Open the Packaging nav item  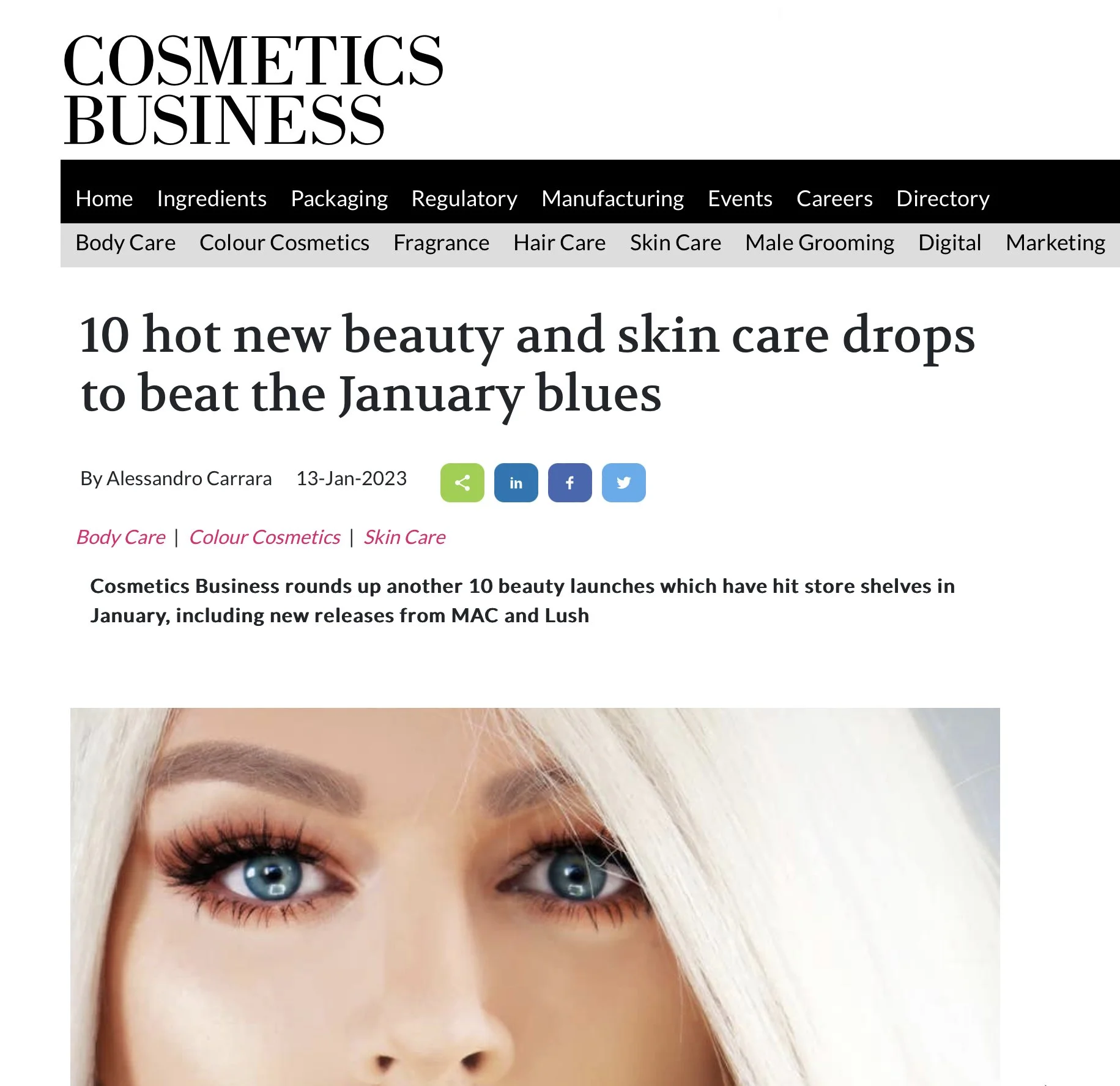coord(339,198)
